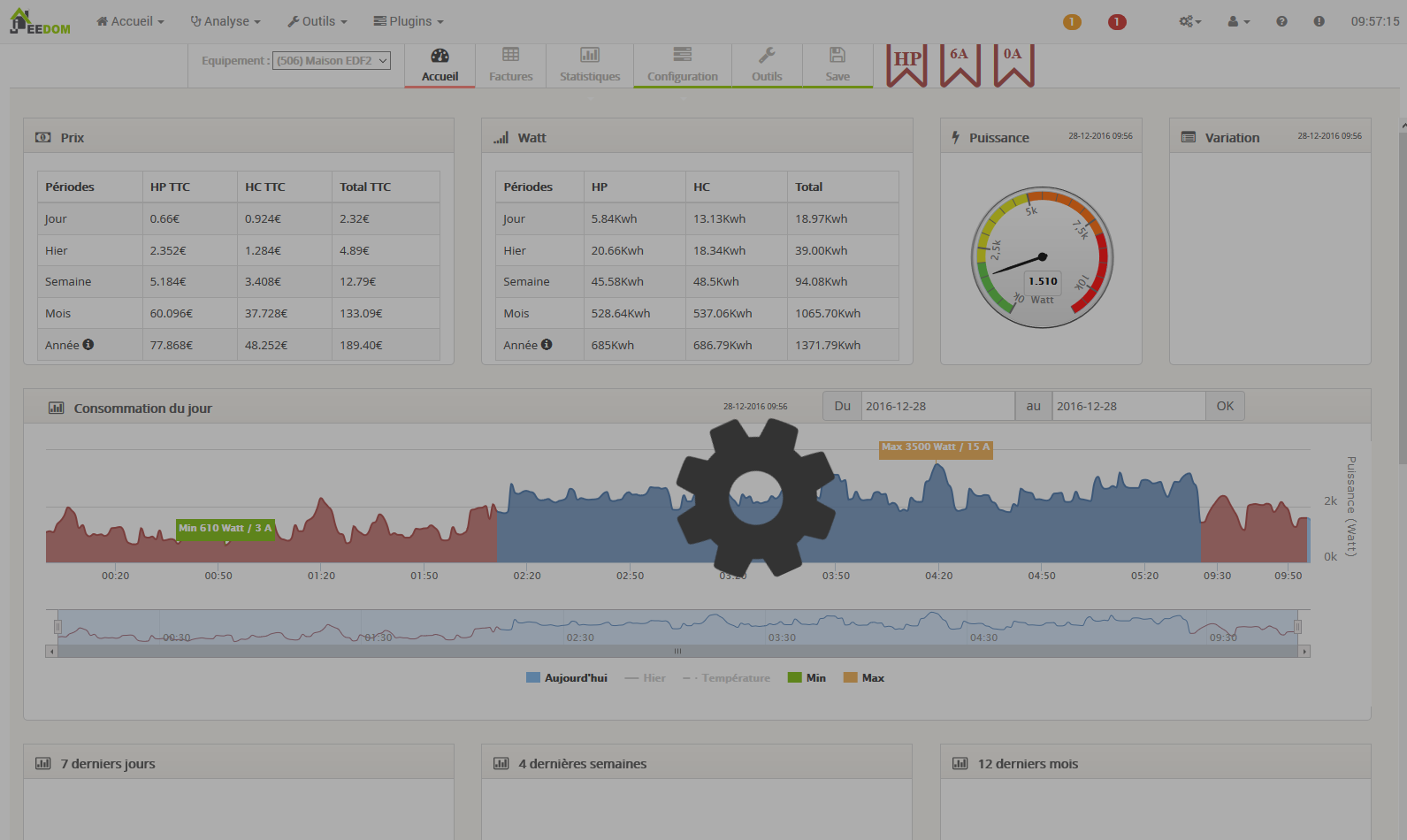Screen dimensions: 1407x840
Task: Open the Plugins menu
Action: tap(409, 21)
